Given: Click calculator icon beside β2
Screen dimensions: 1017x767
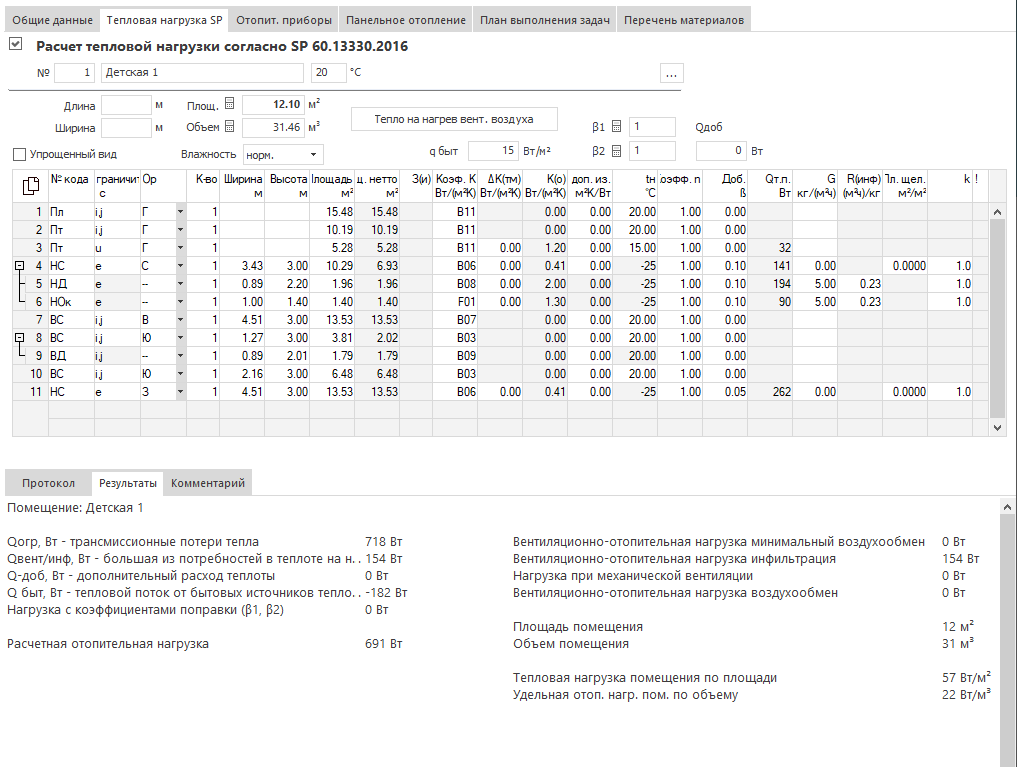Looking at the screenshot, I should 616,151.
